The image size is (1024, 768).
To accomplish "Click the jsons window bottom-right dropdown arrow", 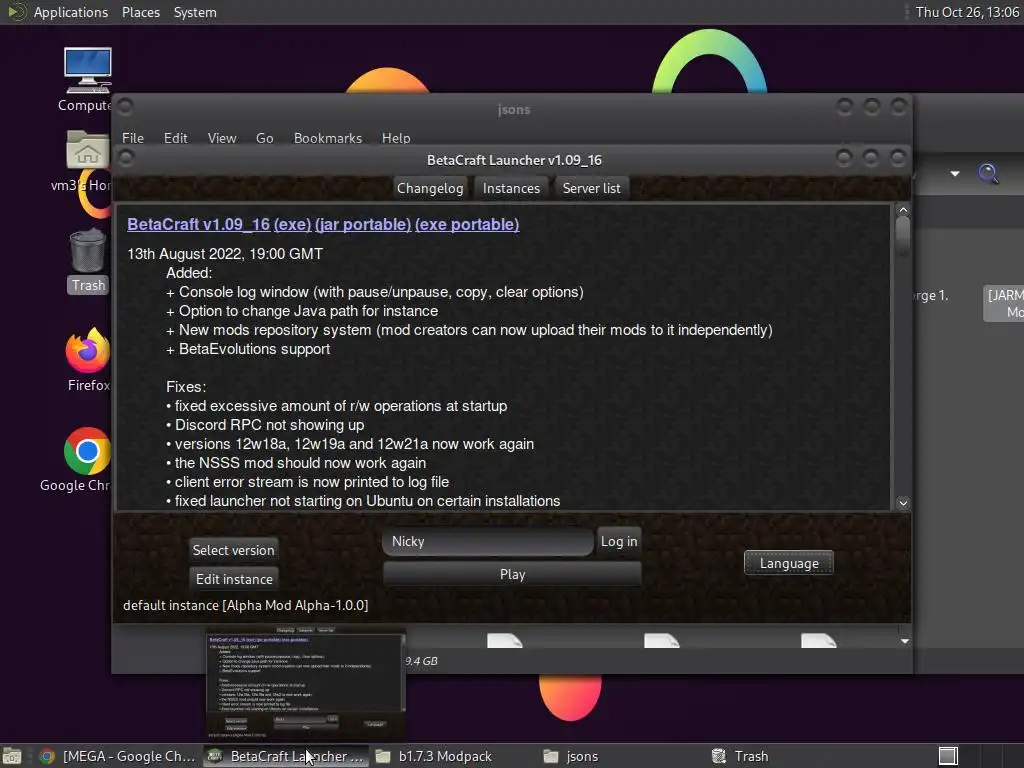I will tap(904, 641).
